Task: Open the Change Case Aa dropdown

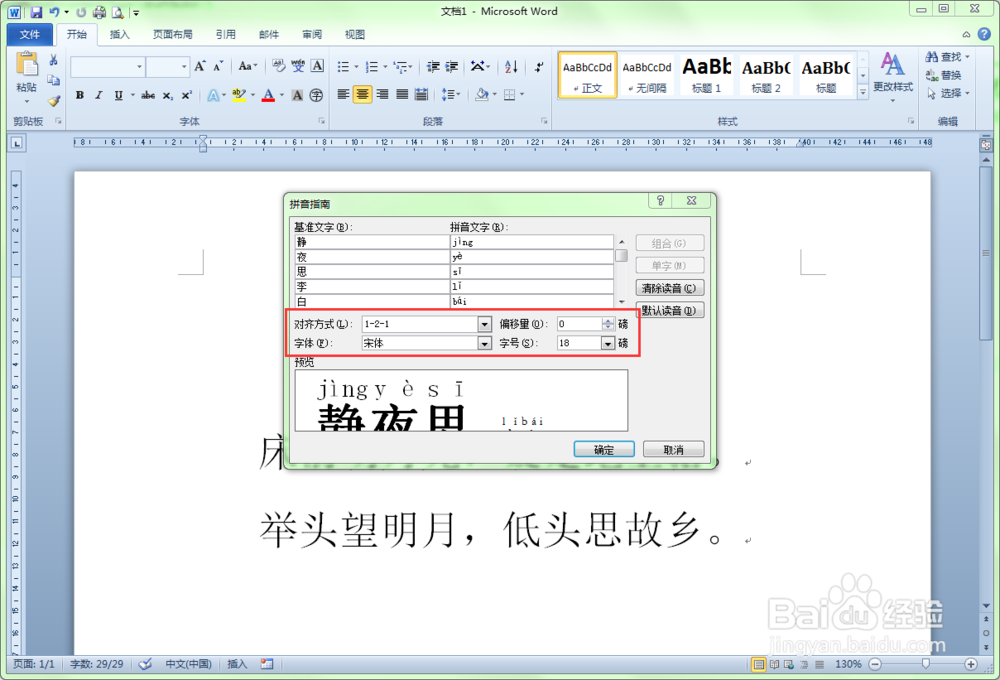Action: coord(247,66)
